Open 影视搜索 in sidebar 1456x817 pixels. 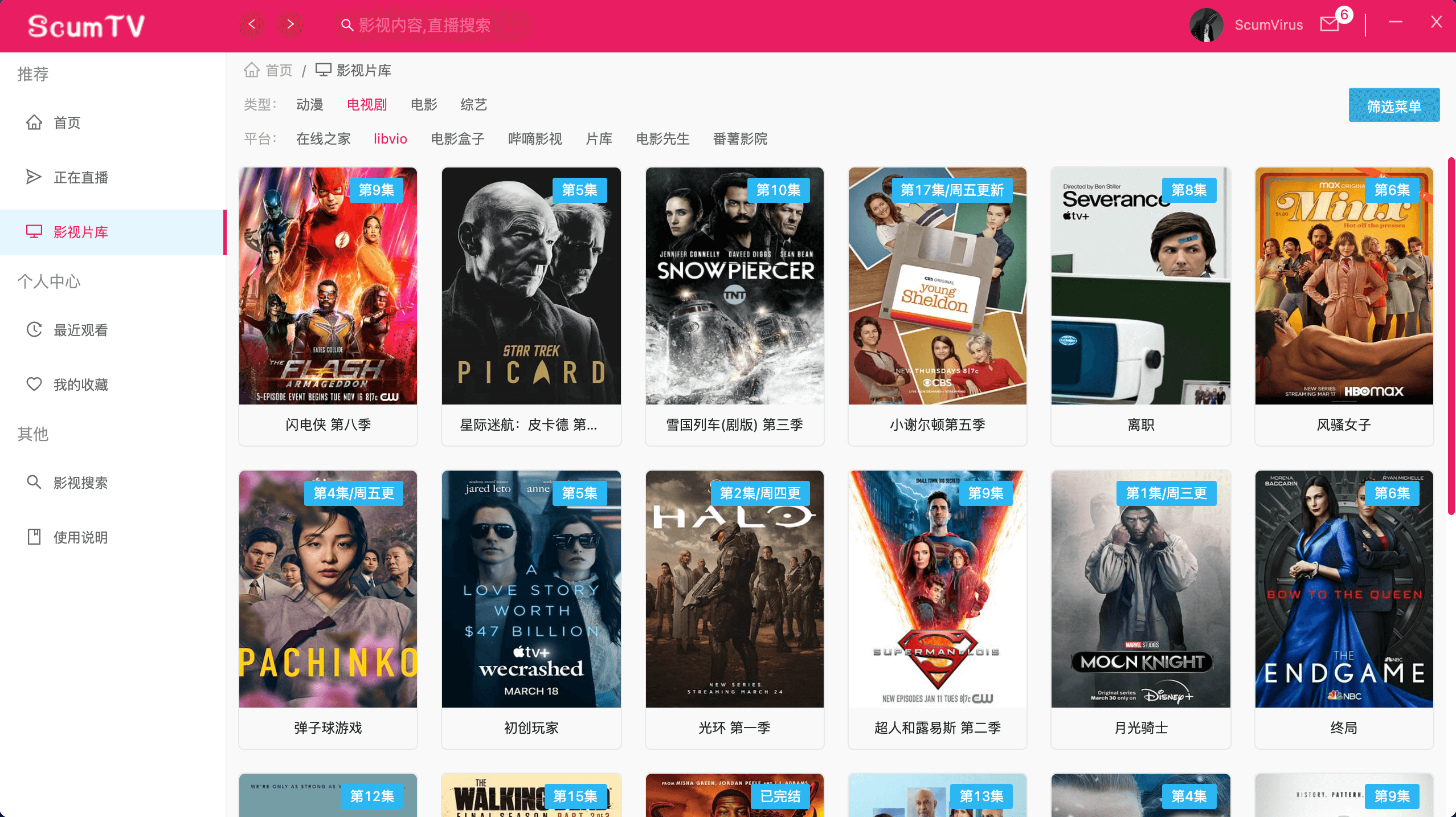[80, 483]
